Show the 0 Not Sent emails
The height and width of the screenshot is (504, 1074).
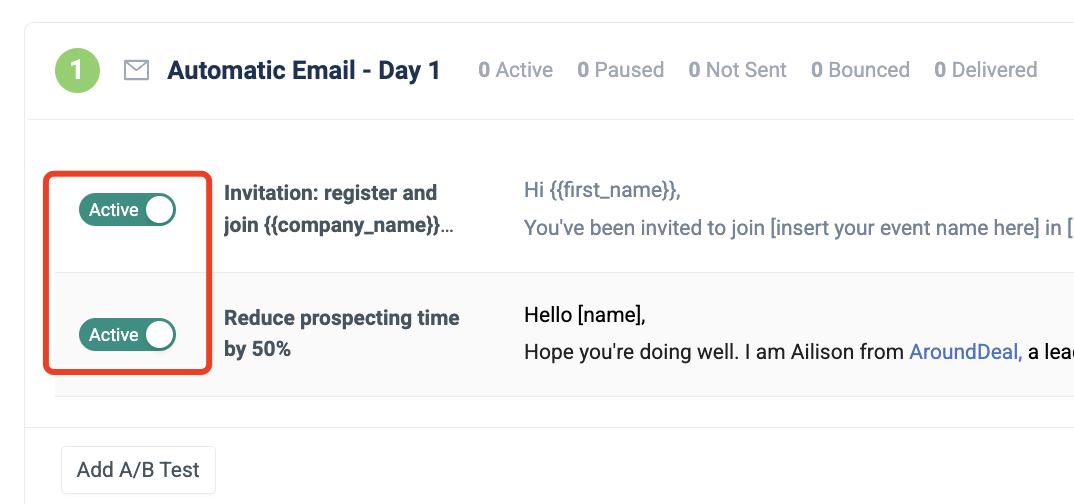point(737,70)
